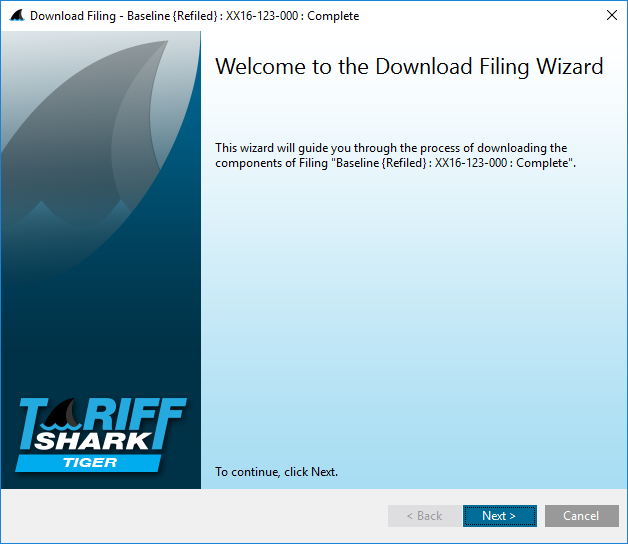Click the disabled < Back button
Viewport: 628px width, 544px height.
424,516
